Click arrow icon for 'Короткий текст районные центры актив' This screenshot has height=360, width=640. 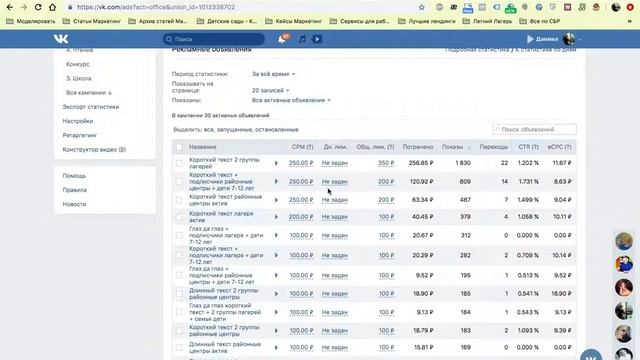(x=276, y=200)
